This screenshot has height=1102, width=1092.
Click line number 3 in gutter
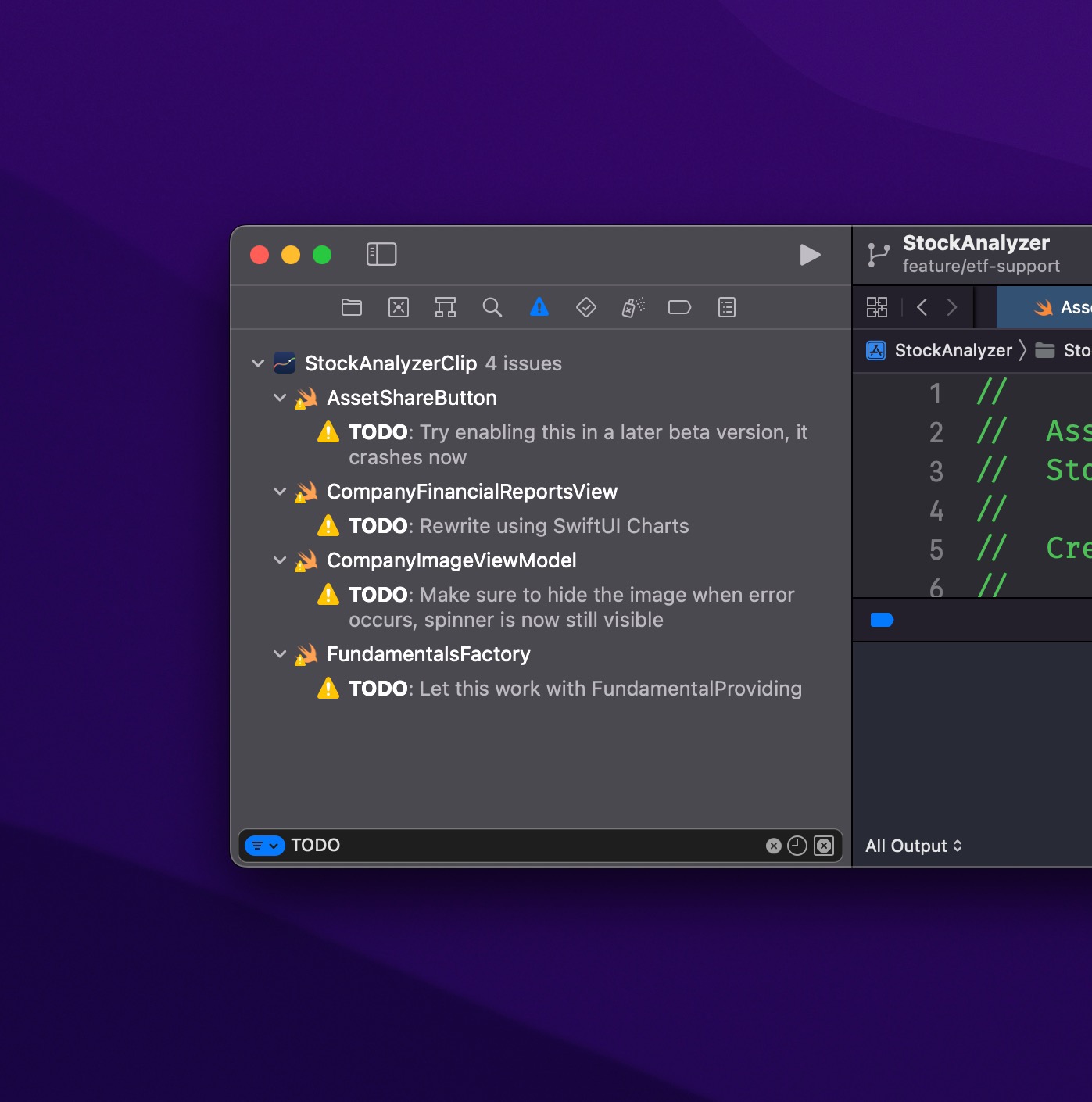coord(936,471)
